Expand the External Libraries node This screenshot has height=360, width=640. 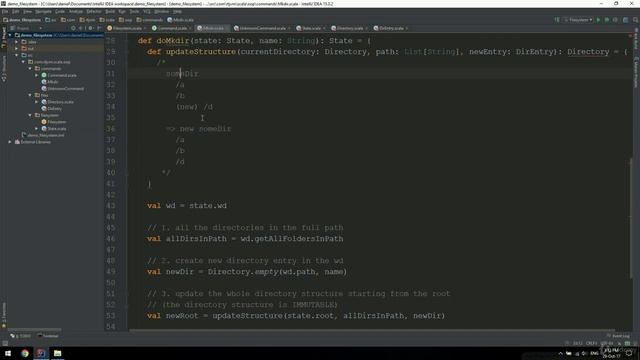point(10,142)
